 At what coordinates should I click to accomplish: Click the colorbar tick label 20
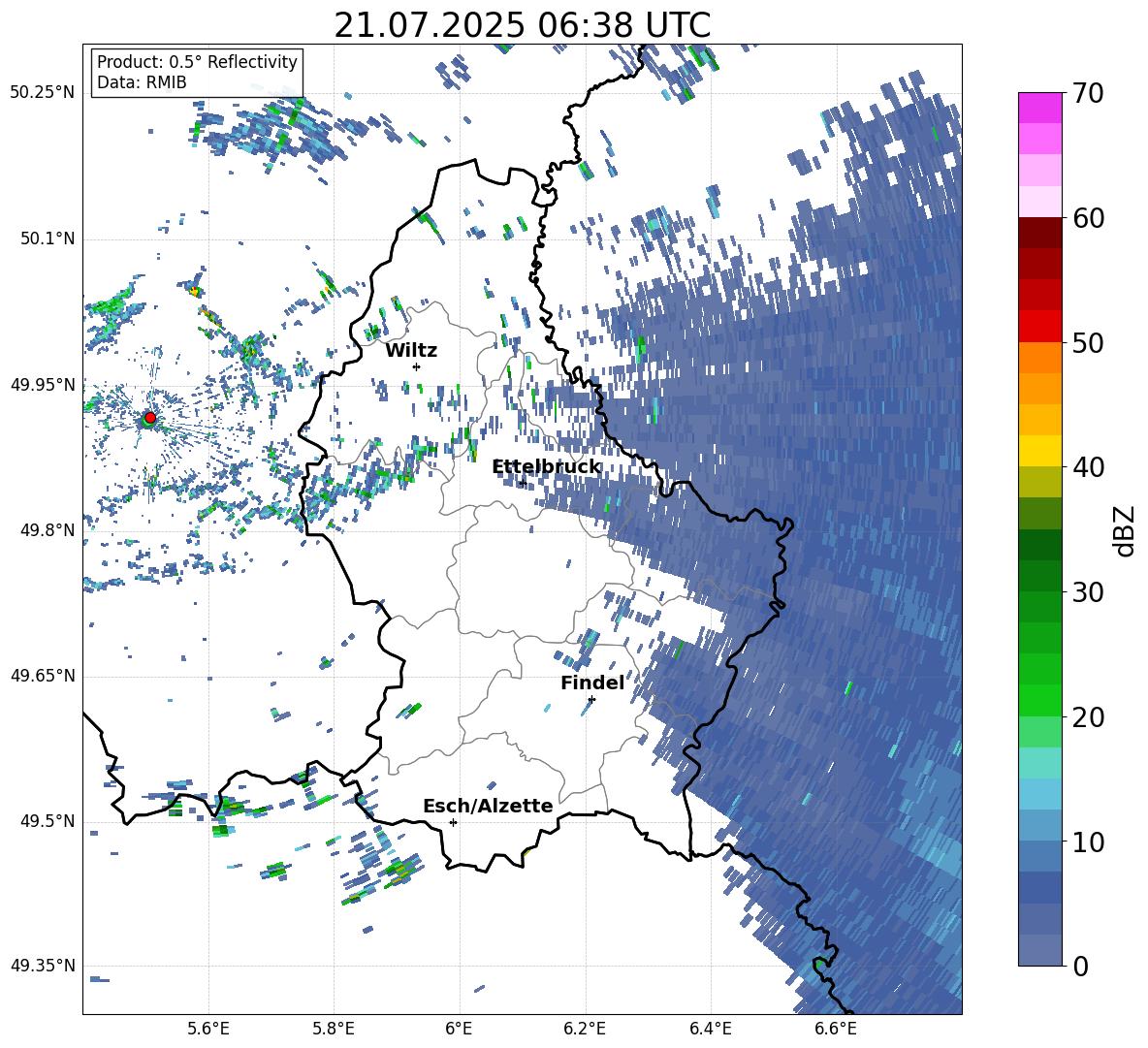pos(1088,717)
